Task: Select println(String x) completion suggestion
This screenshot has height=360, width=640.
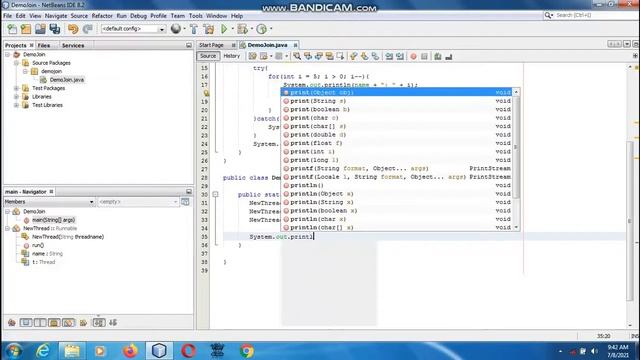Action: pos(397,202)
